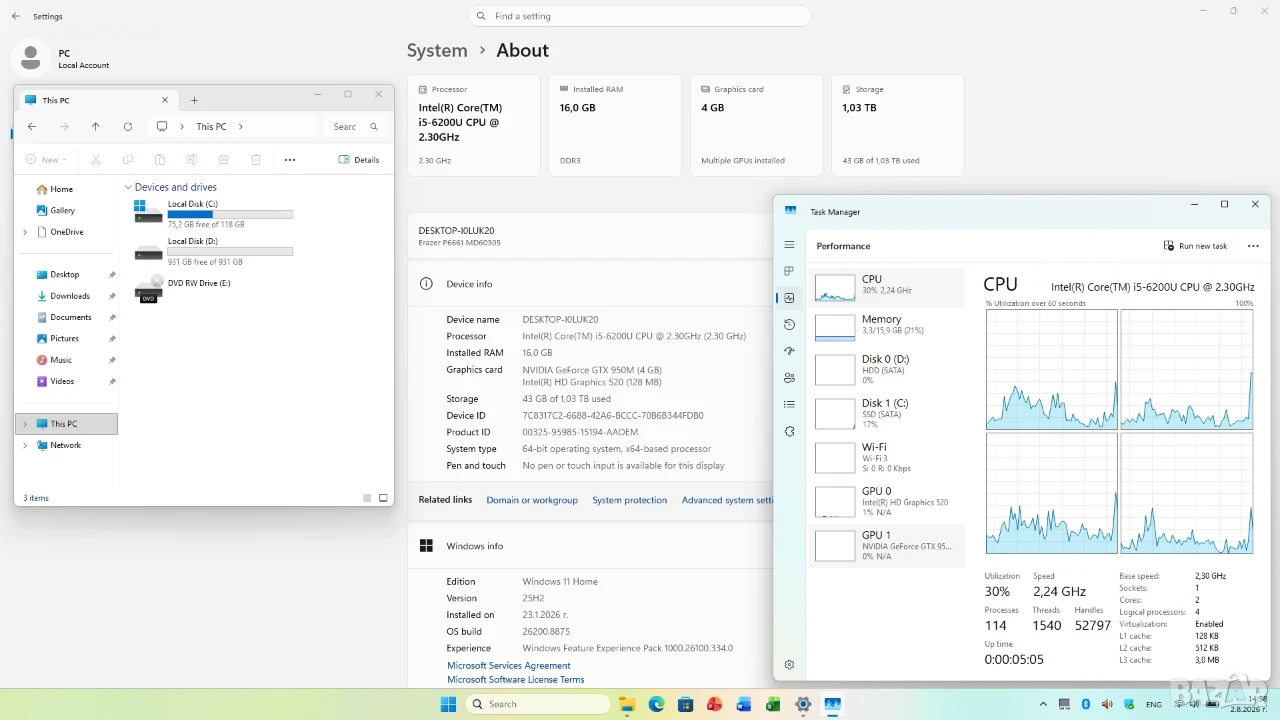Open Users page in Task Manager sidebar
Viewport: 1280px width, 720px height.
[789, 378]
